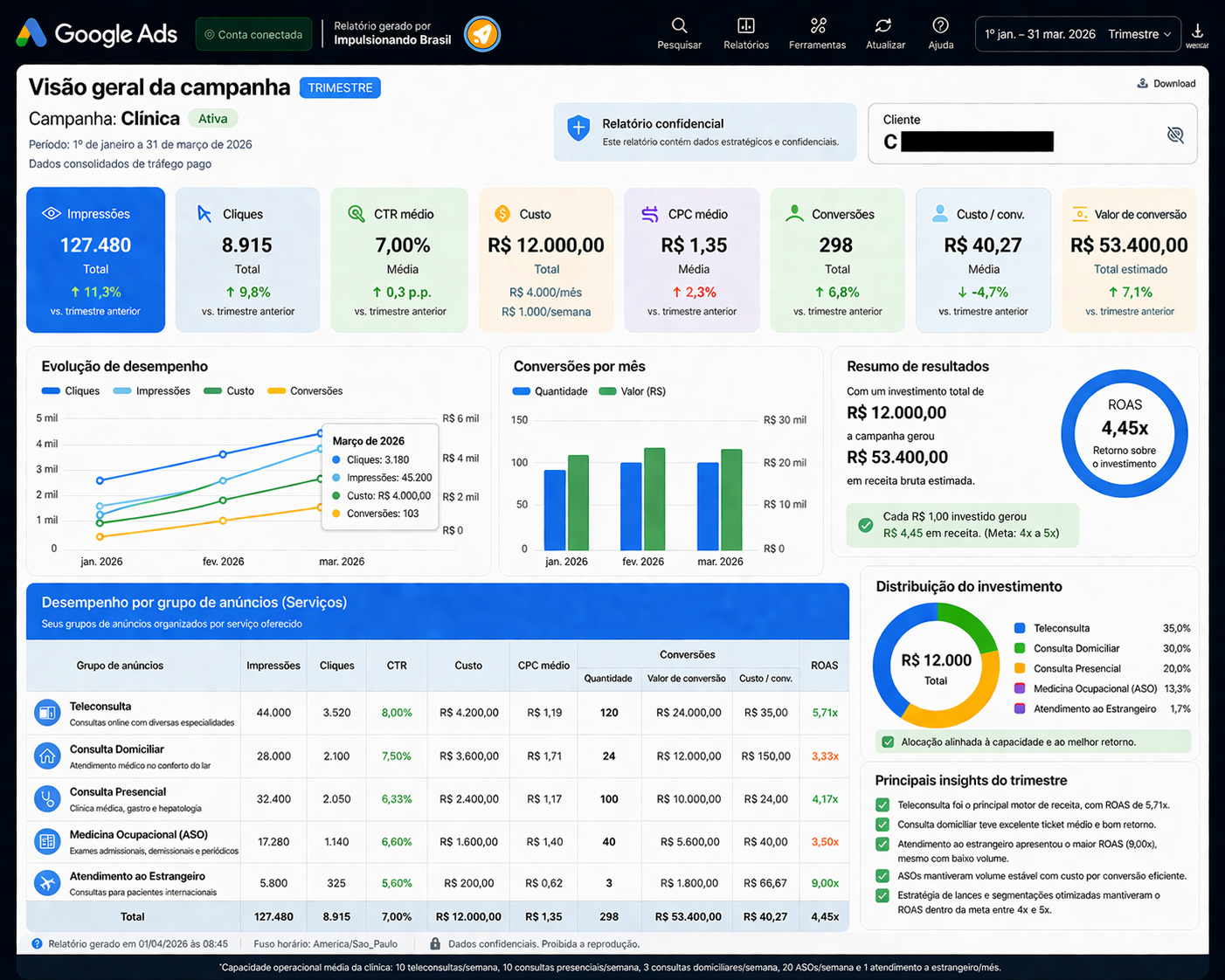Open the Relatórios reports icon

point(745,26)
